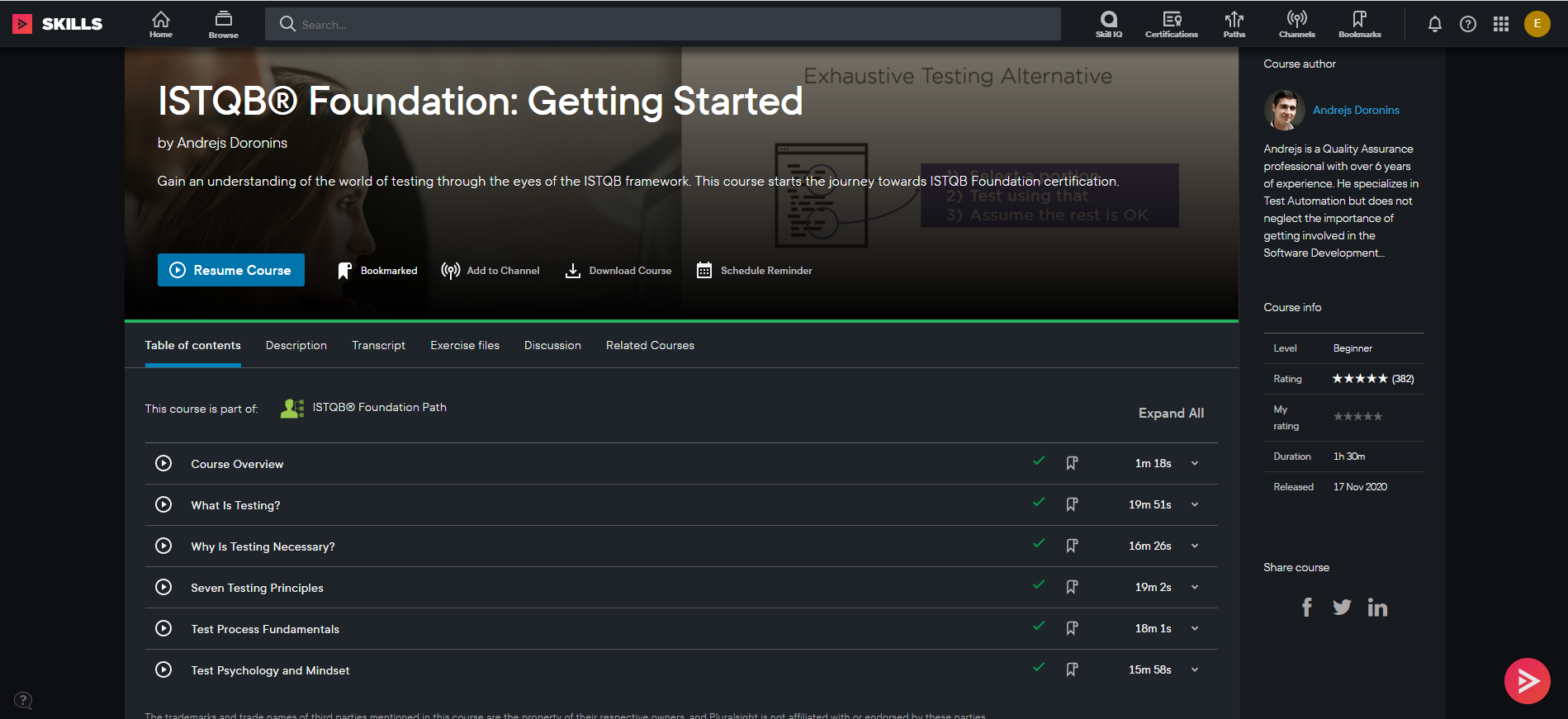Click the Resume Course button
This screenshot has height=719, width=1568.
231,270
